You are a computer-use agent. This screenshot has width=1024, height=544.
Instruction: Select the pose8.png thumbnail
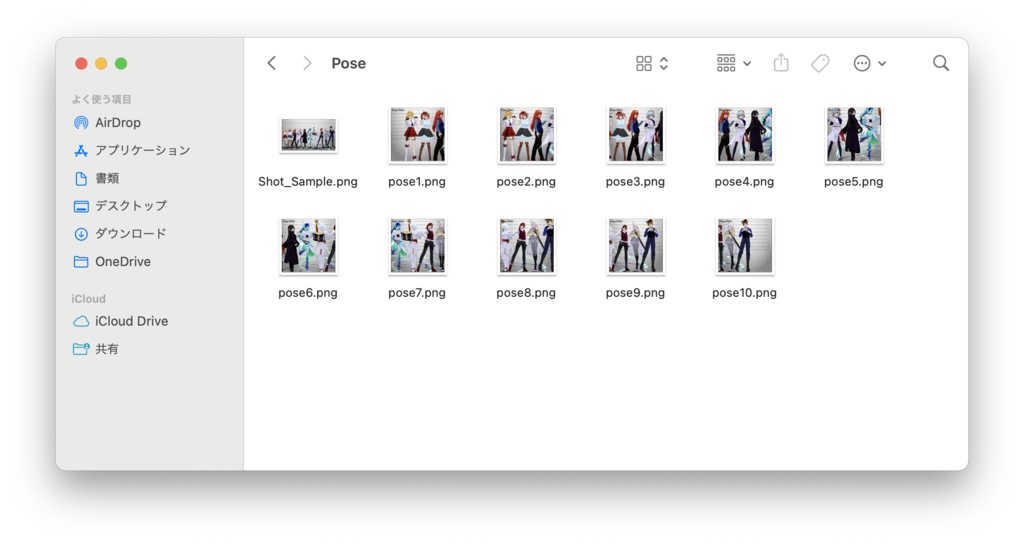526,246
